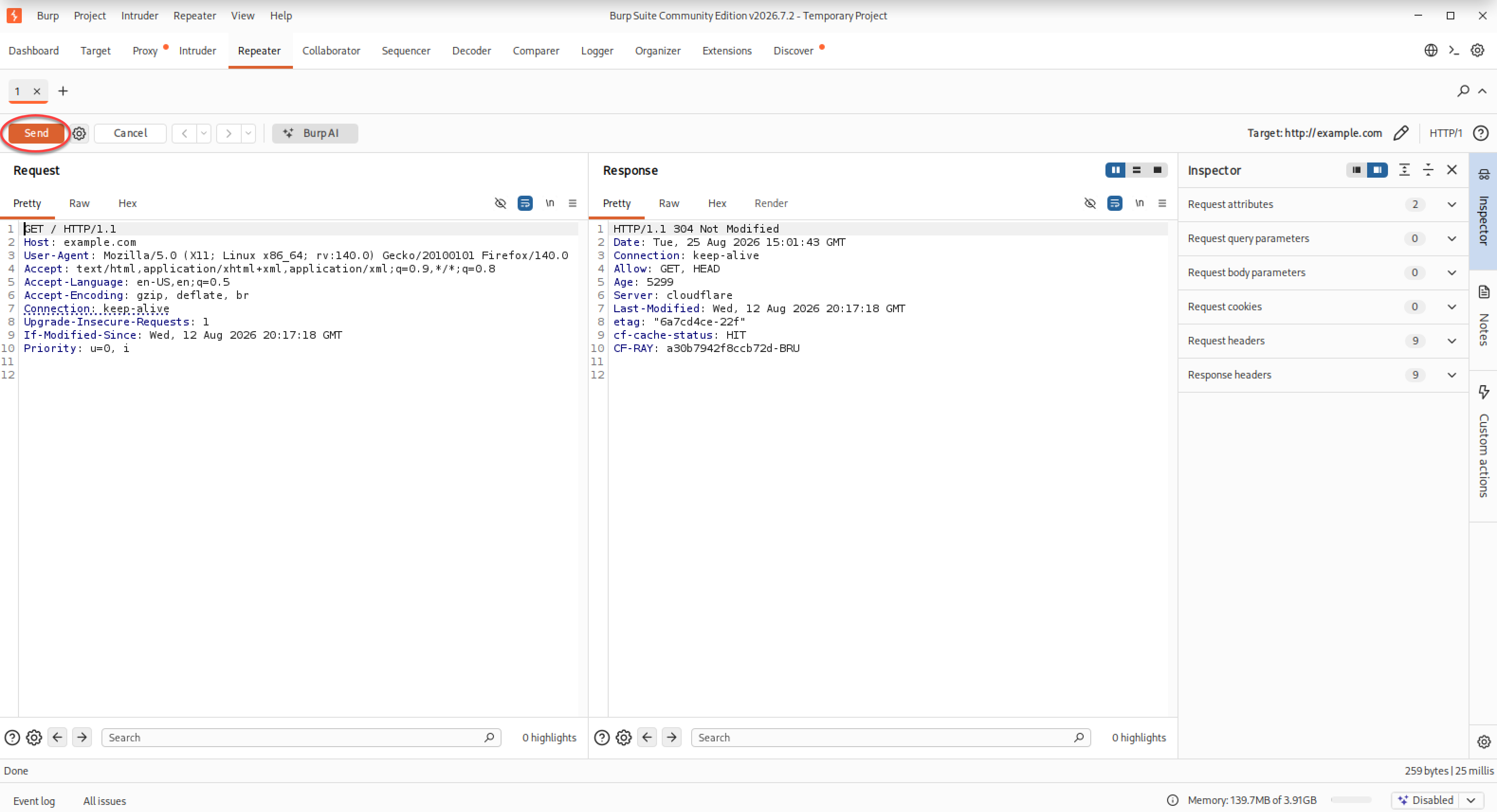
Task: Click the Response pane Search field
Action: coord(891,738)
